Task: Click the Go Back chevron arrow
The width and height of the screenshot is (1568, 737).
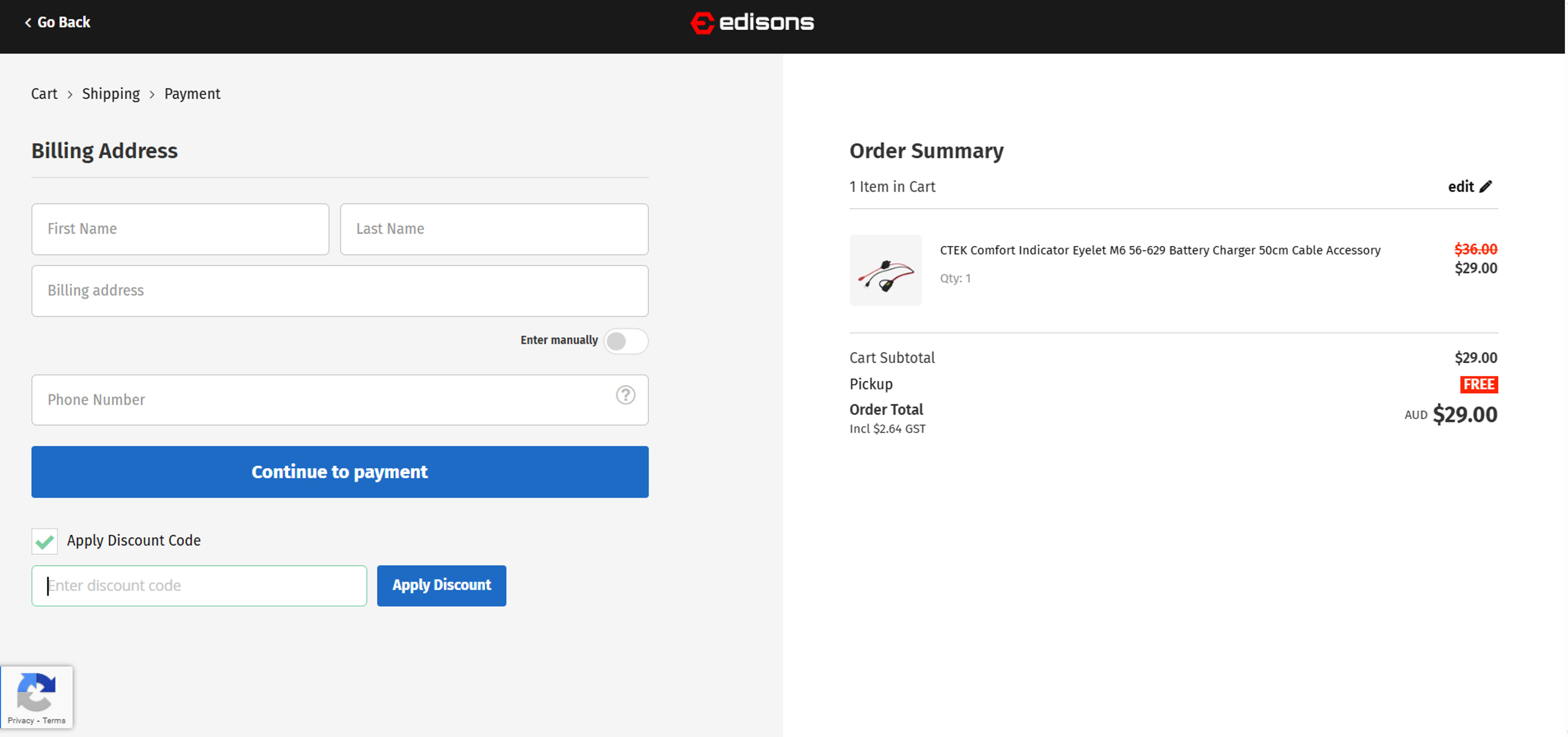Action: (28, 22)
